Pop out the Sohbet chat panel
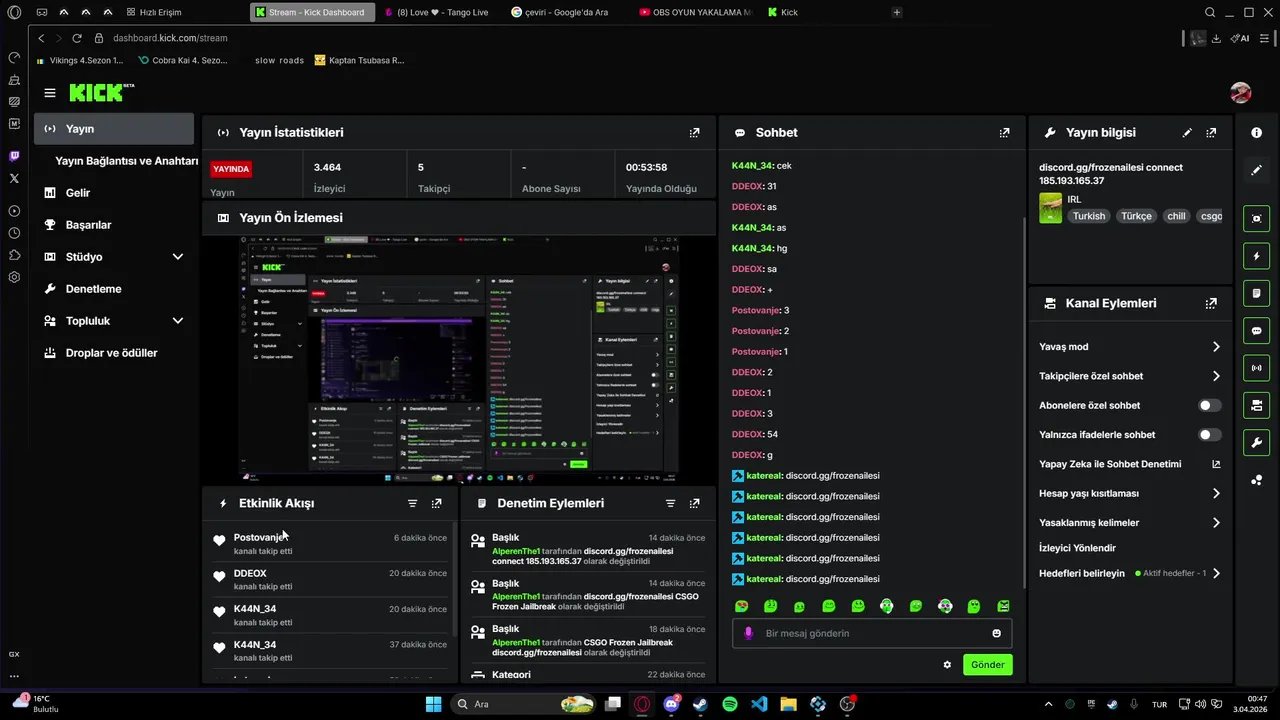 (1004, 132)
